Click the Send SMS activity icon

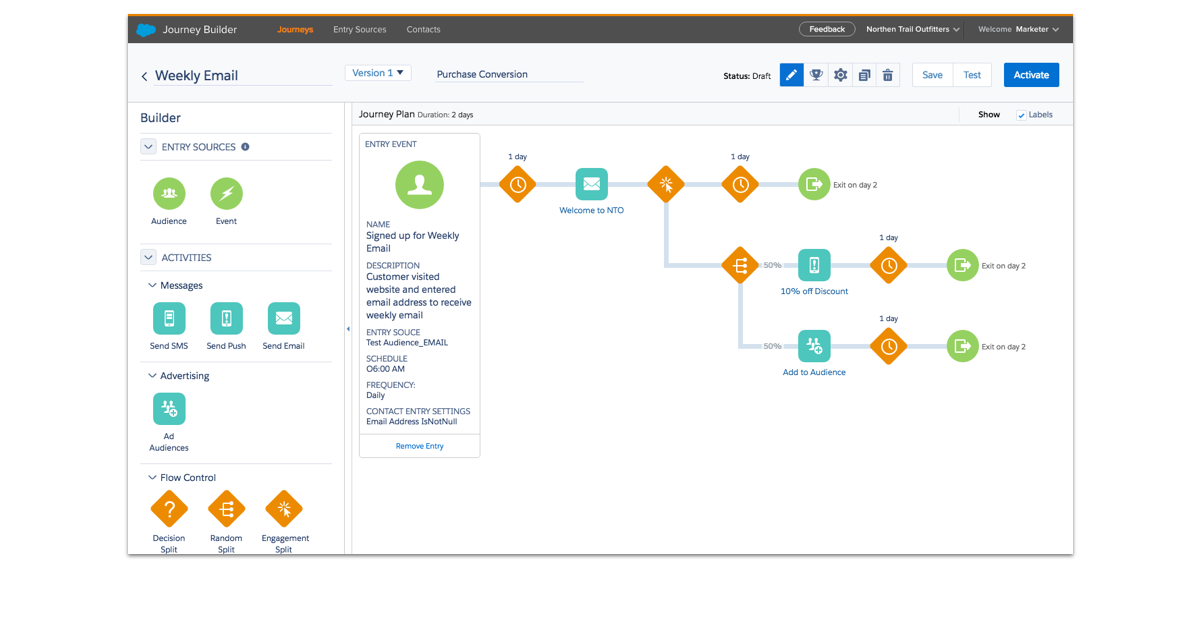169,319
